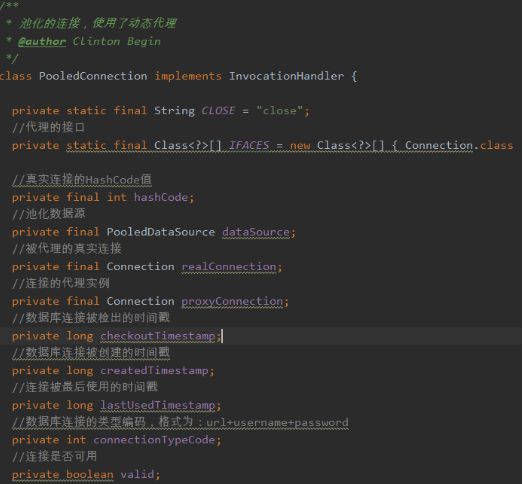Click the @author Javadoc tag
Viewport: 523px width, 484px height.
[x=42, y=42]
